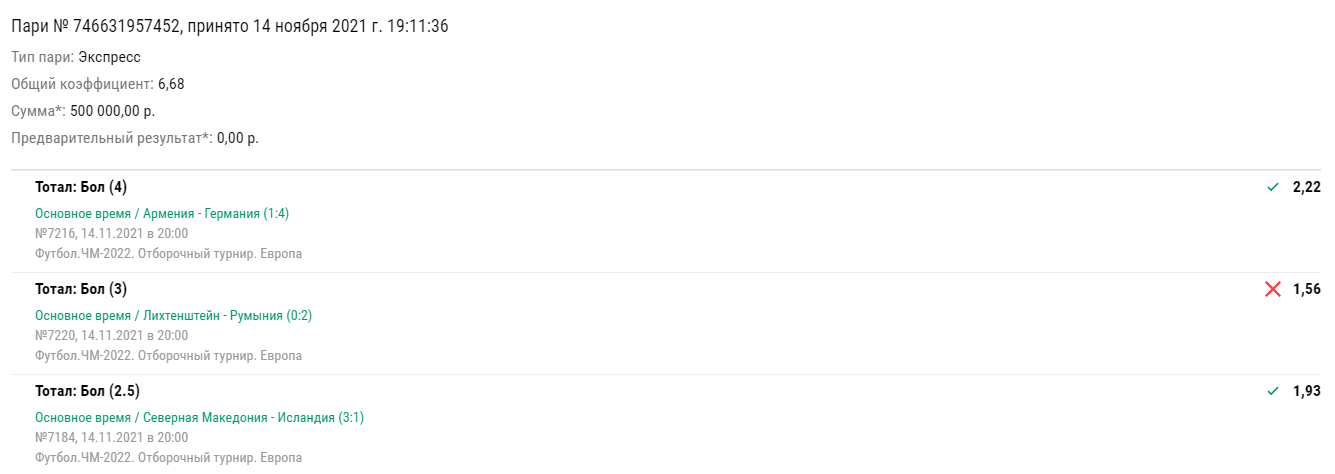Click the odds value 1,93
Image resolution: width=1335 pixels, height=474 pixels.
point(1307,391)
